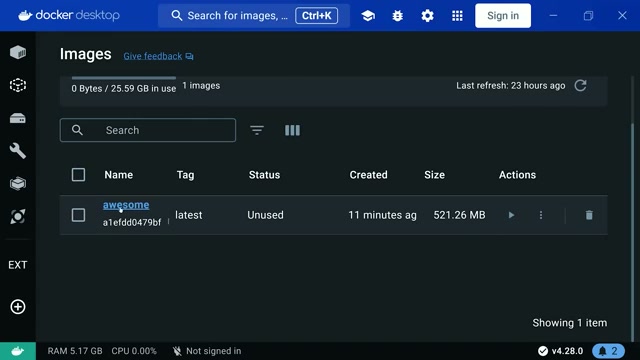The height and width of the screenshot is (360, 640).
Task: Close the Docker Desktop window
Action: pos(622,16)
